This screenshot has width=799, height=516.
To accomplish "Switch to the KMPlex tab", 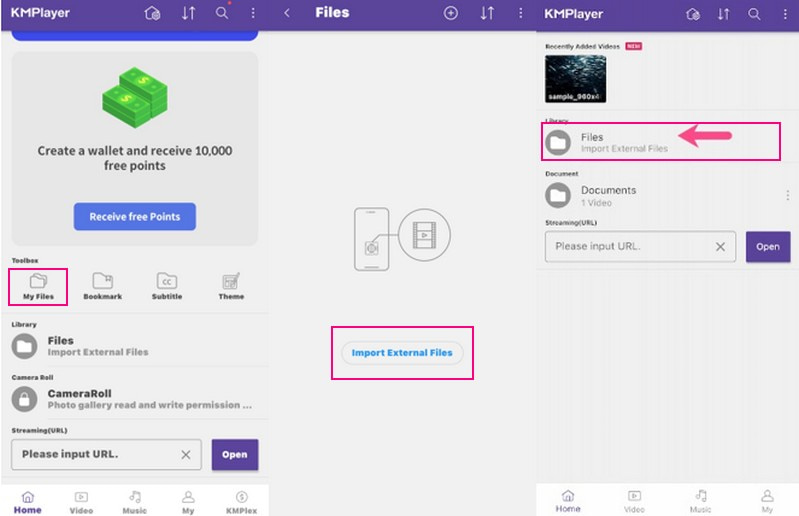I will tap(241, 501).
